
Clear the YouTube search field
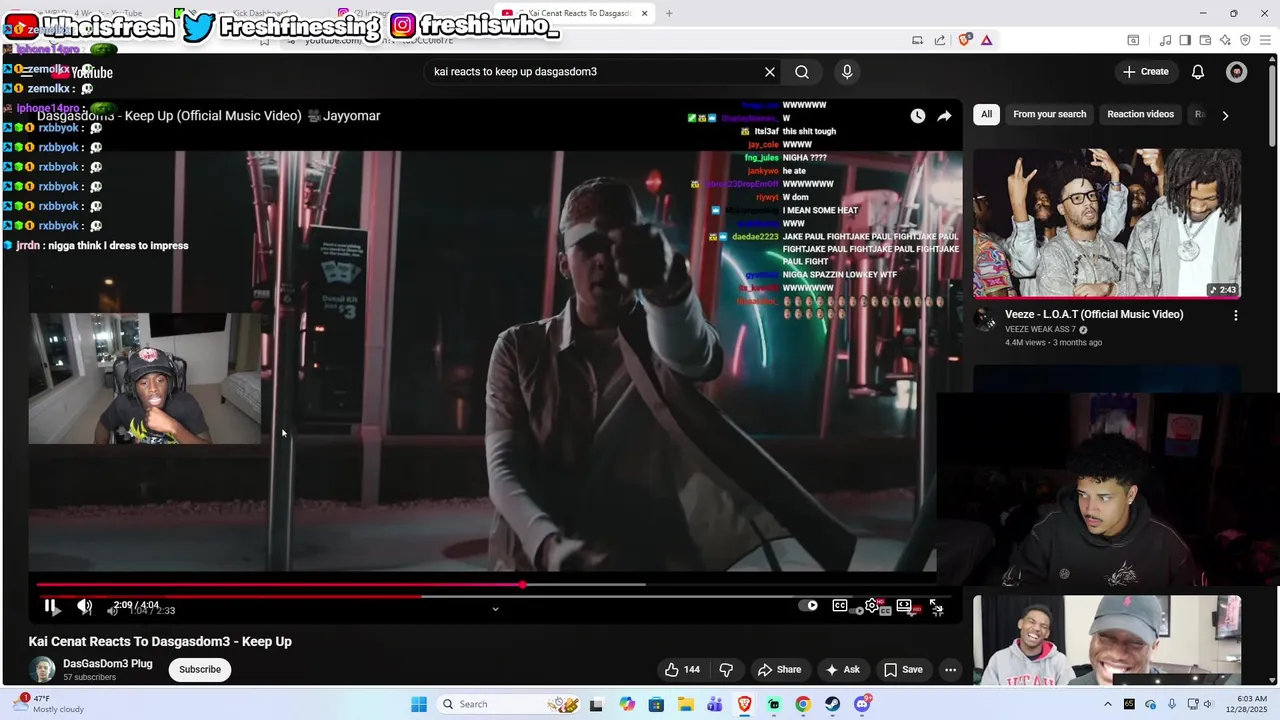click(770, 72)
